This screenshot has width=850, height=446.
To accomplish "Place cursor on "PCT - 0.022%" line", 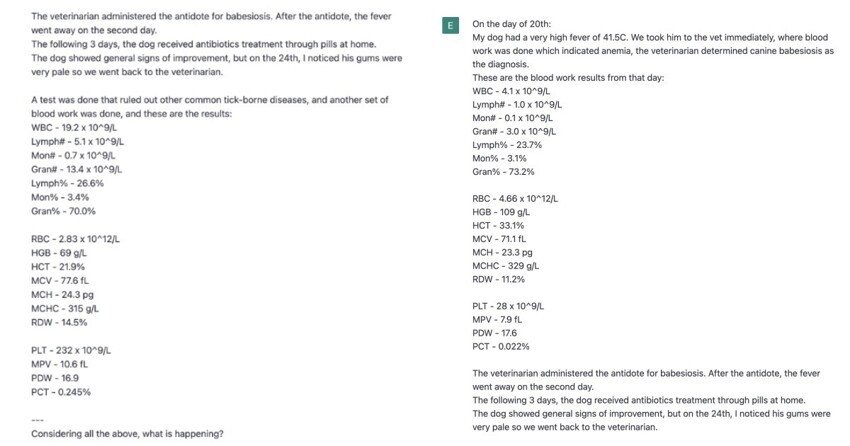I will 501,346.
